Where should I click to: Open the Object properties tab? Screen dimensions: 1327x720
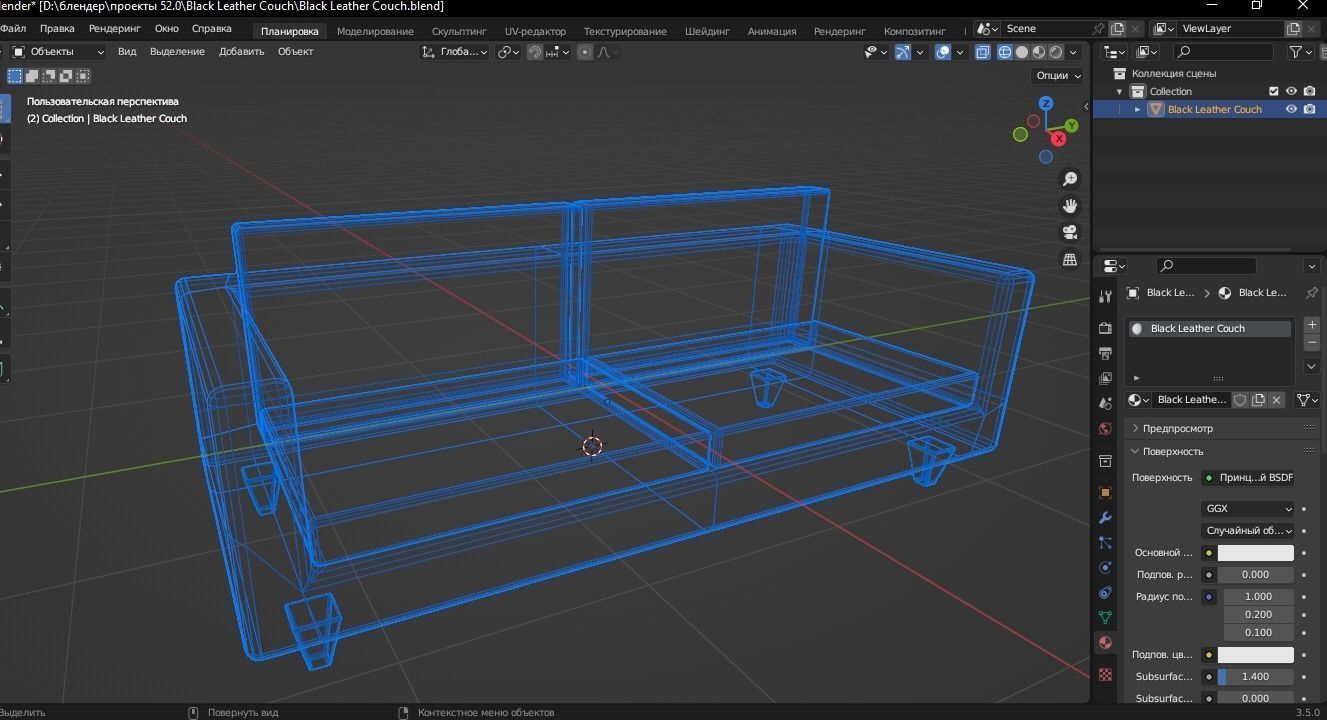(1105, 492)
